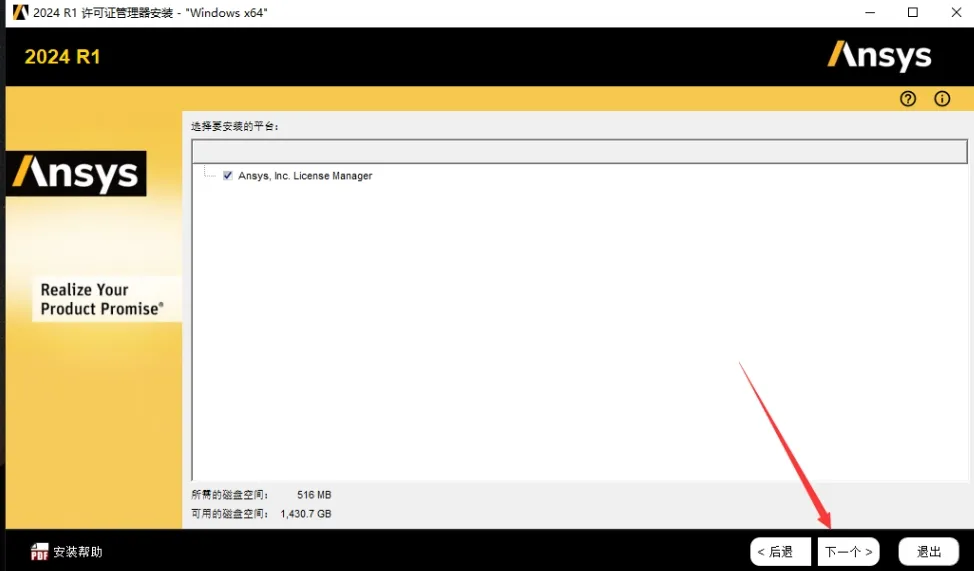Click the 退出 (Exit) button
This screenshot has height=571, width=974.
[x=929, y=551]
